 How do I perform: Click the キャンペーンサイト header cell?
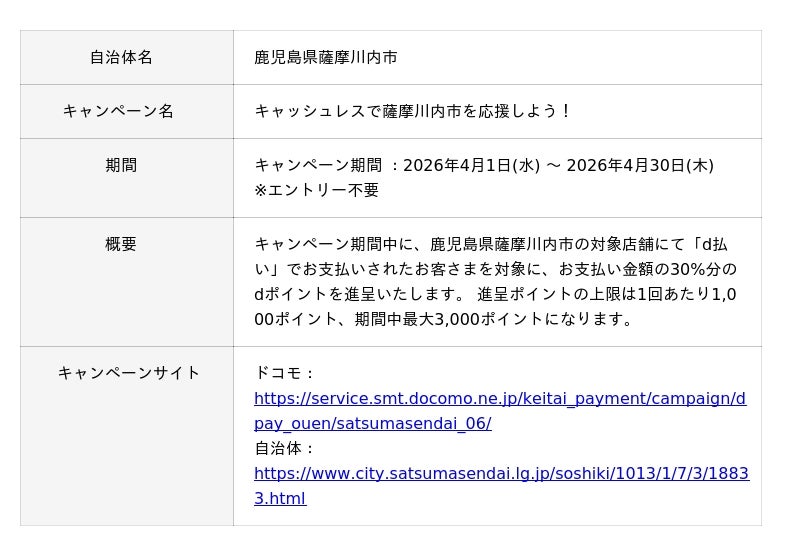pos(129,373)
